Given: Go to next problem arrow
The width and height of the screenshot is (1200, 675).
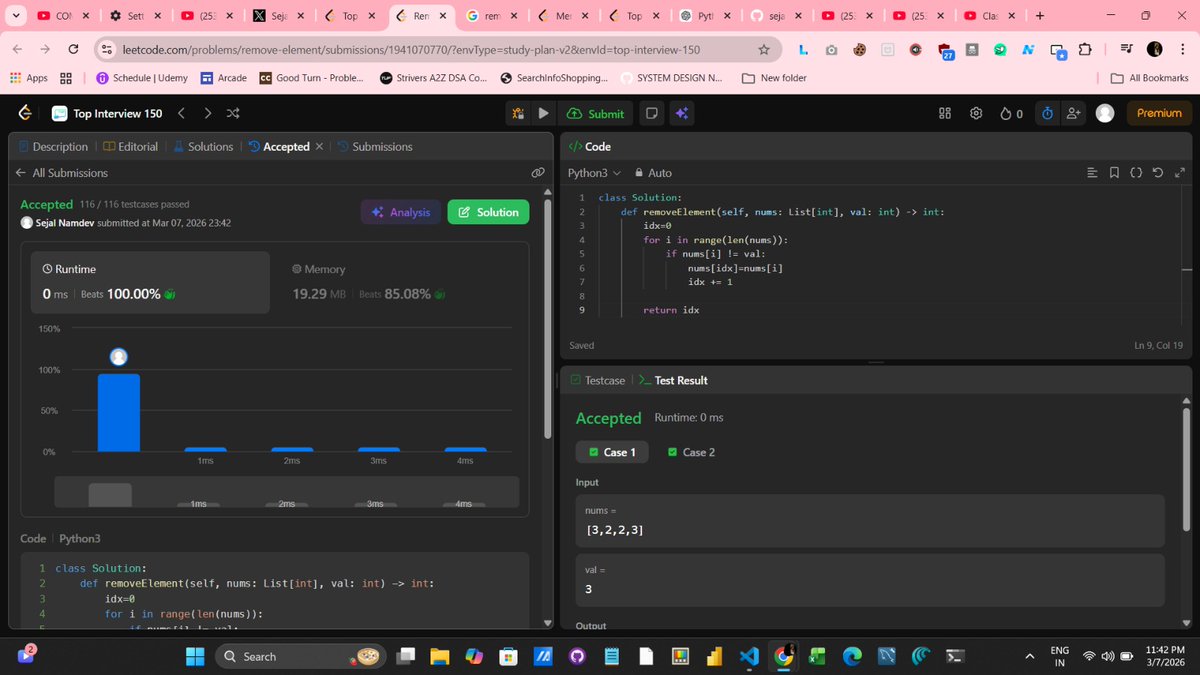Looking at the screenshot, I should 207,113.
